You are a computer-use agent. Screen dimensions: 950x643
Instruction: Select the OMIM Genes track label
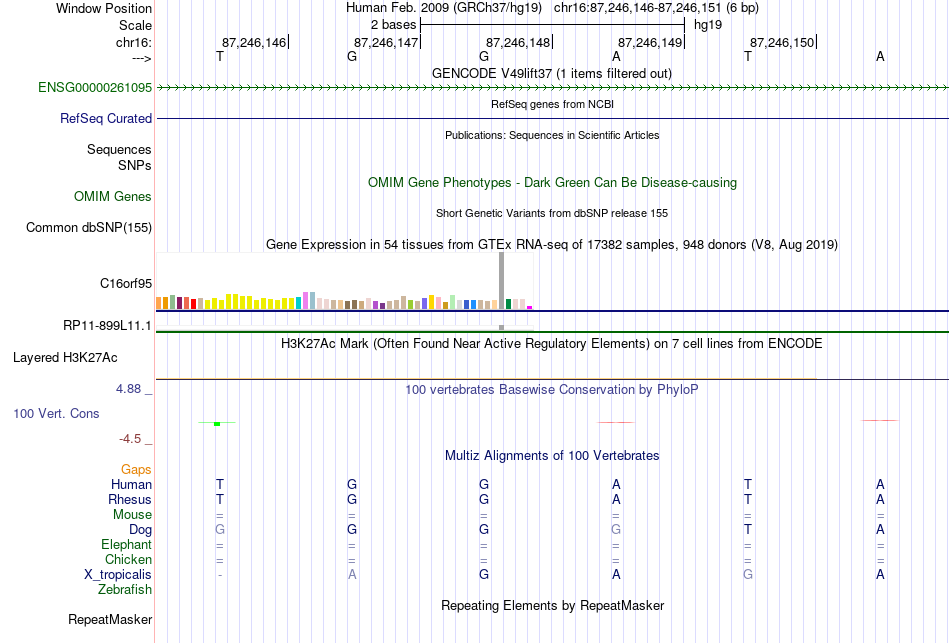(x=113, y=196)
